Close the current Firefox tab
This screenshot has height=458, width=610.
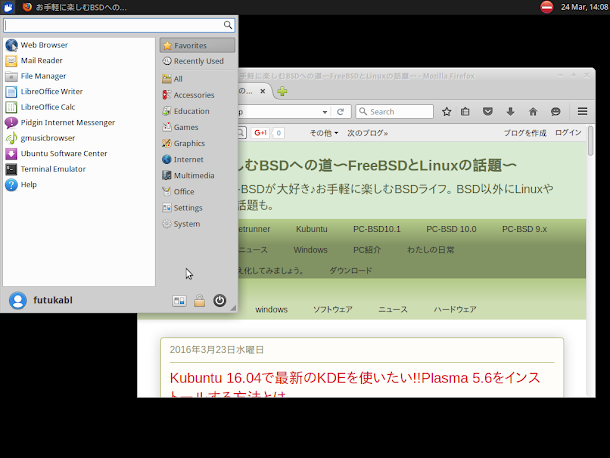pos(263,91)
